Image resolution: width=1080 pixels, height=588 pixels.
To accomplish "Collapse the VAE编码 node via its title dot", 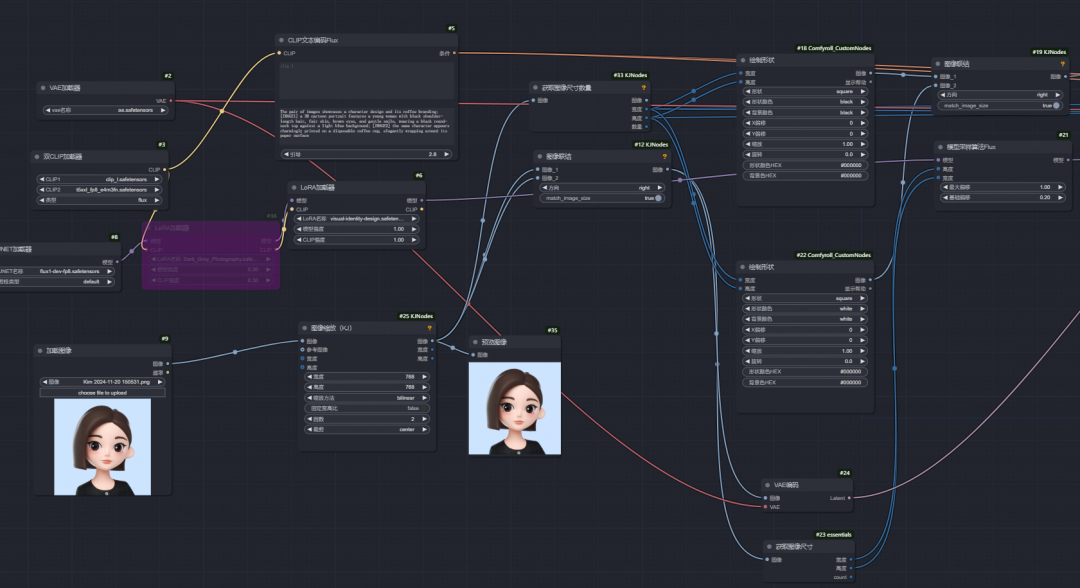I will pos(767,485).
